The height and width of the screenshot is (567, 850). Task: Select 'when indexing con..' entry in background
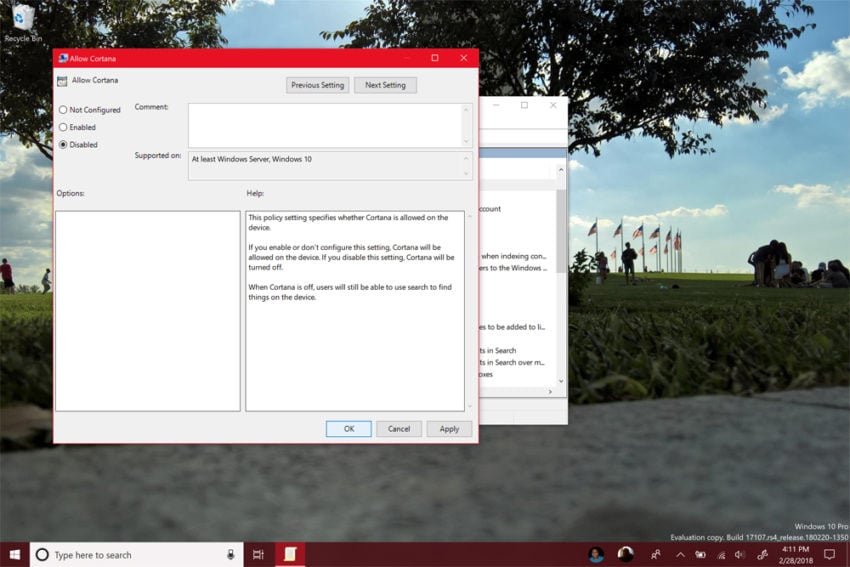pyautogui.click(x=513, y=256)
